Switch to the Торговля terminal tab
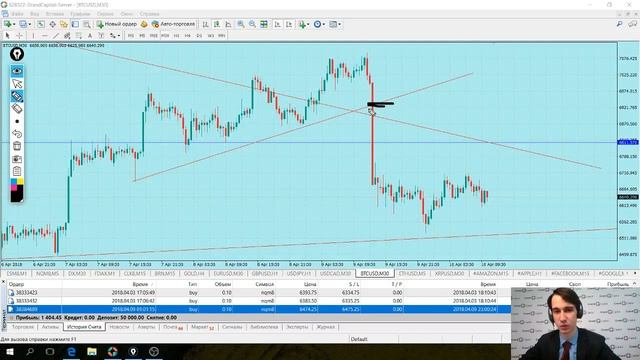640x360 pixels. click(23, 327)
